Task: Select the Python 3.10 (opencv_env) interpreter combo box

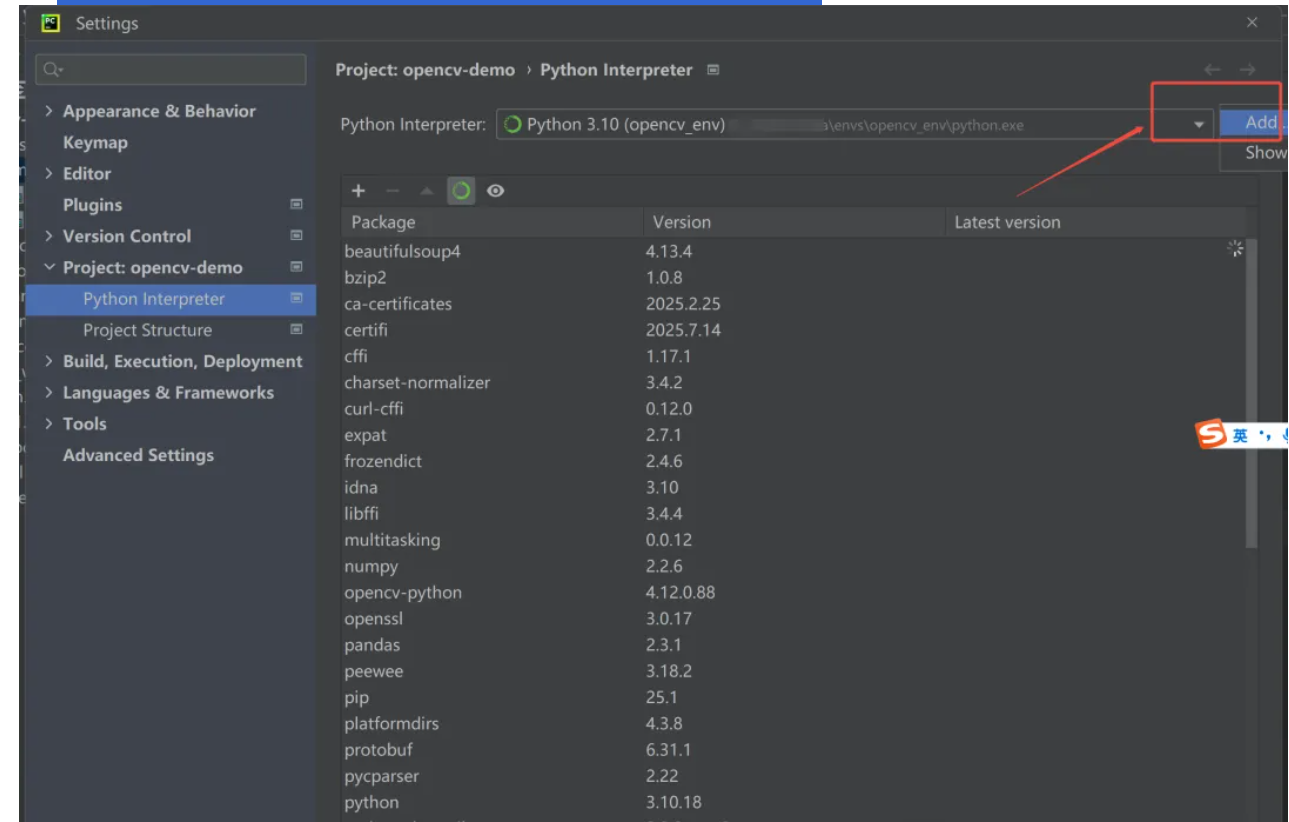Action: pyautogui.click(x=855, y=125)
